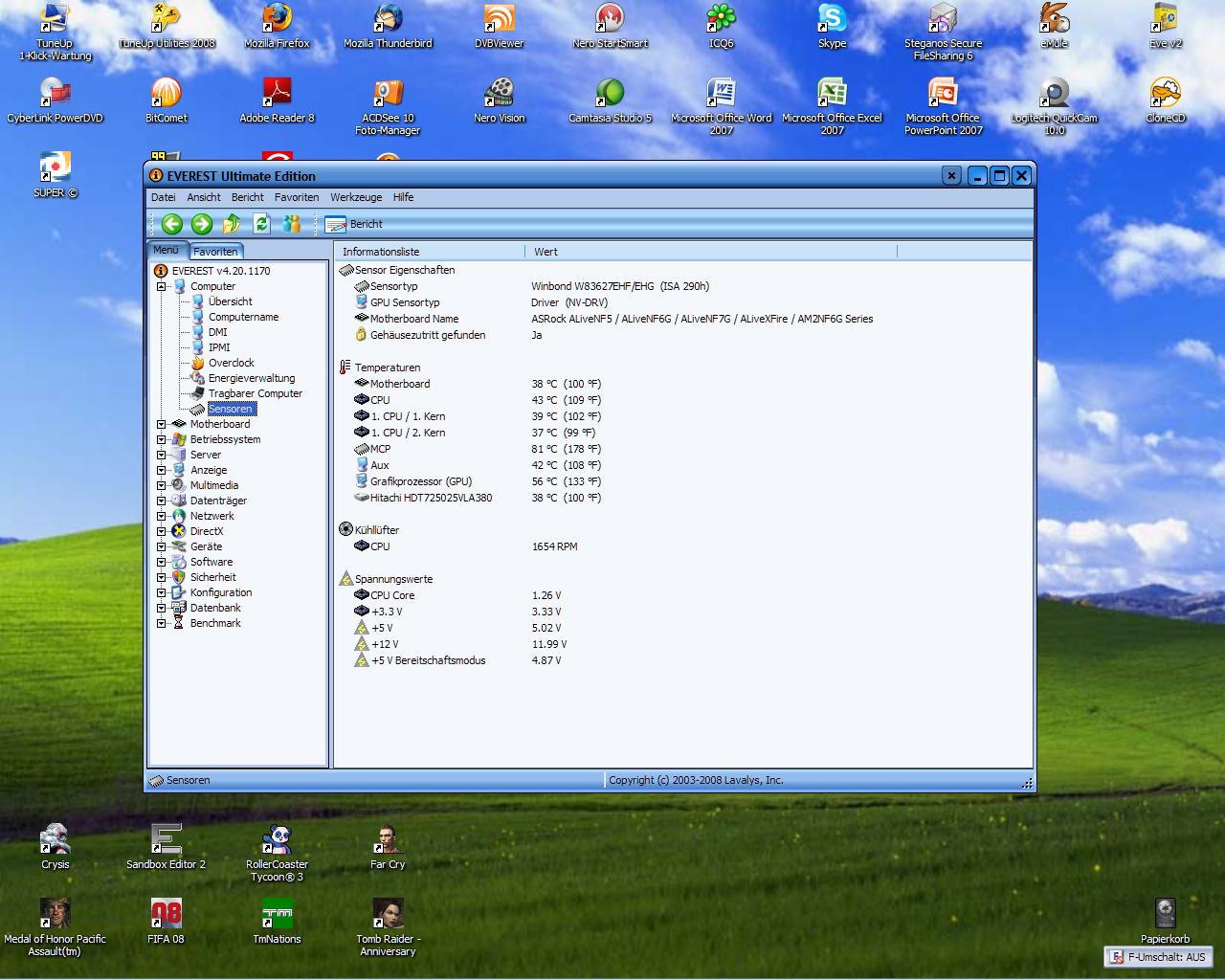Click the green Back arrow in EVEREST toolbar
Screen dimensions: 1225x980
172,224
